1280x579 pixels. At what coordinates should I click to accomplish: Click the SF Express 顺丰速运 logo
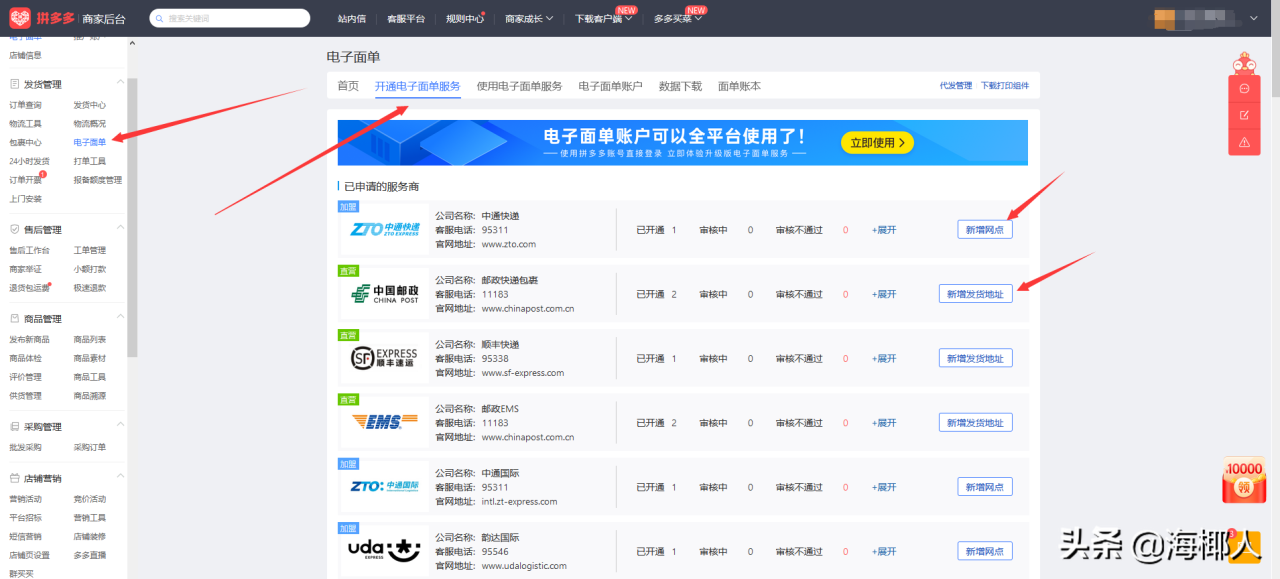381,357
